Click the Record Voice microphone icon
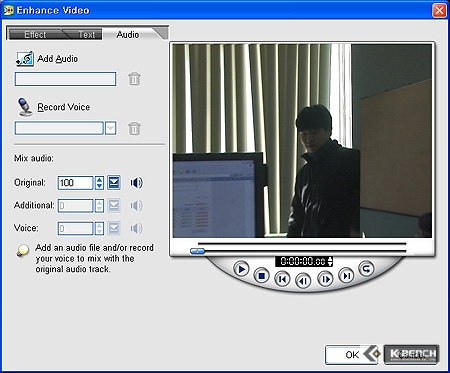Viewport: 450px width, 373px height. tap(25, 107)
